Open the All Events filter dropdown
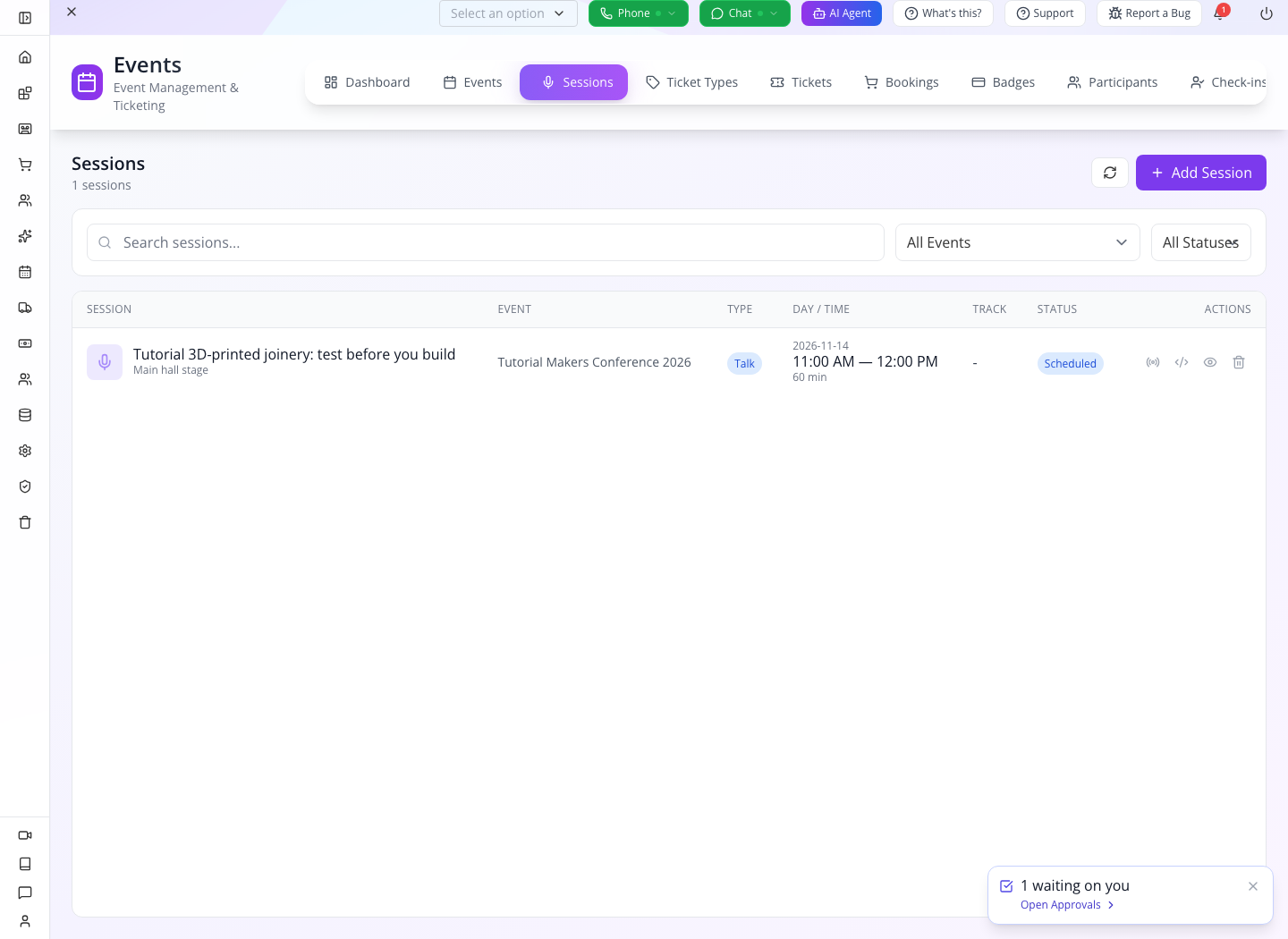Screen dimensions: 1288x939 [x=1018, y=242]
